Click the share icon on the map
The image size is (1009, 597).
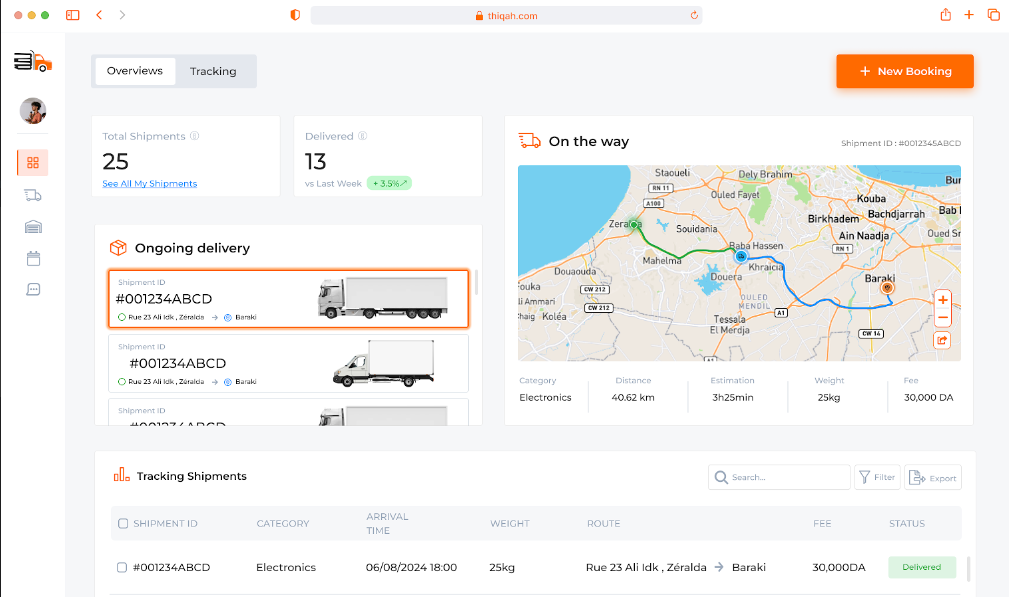point(942,340)
